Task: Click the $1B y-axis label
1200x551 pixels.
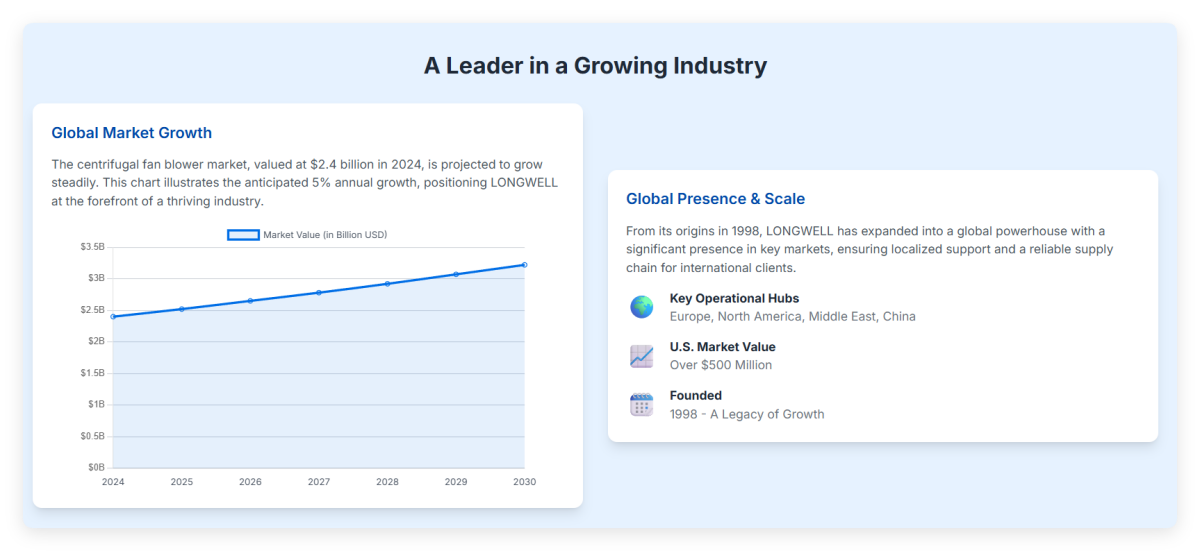Action: pyautogui.click(x=96, y=404)
